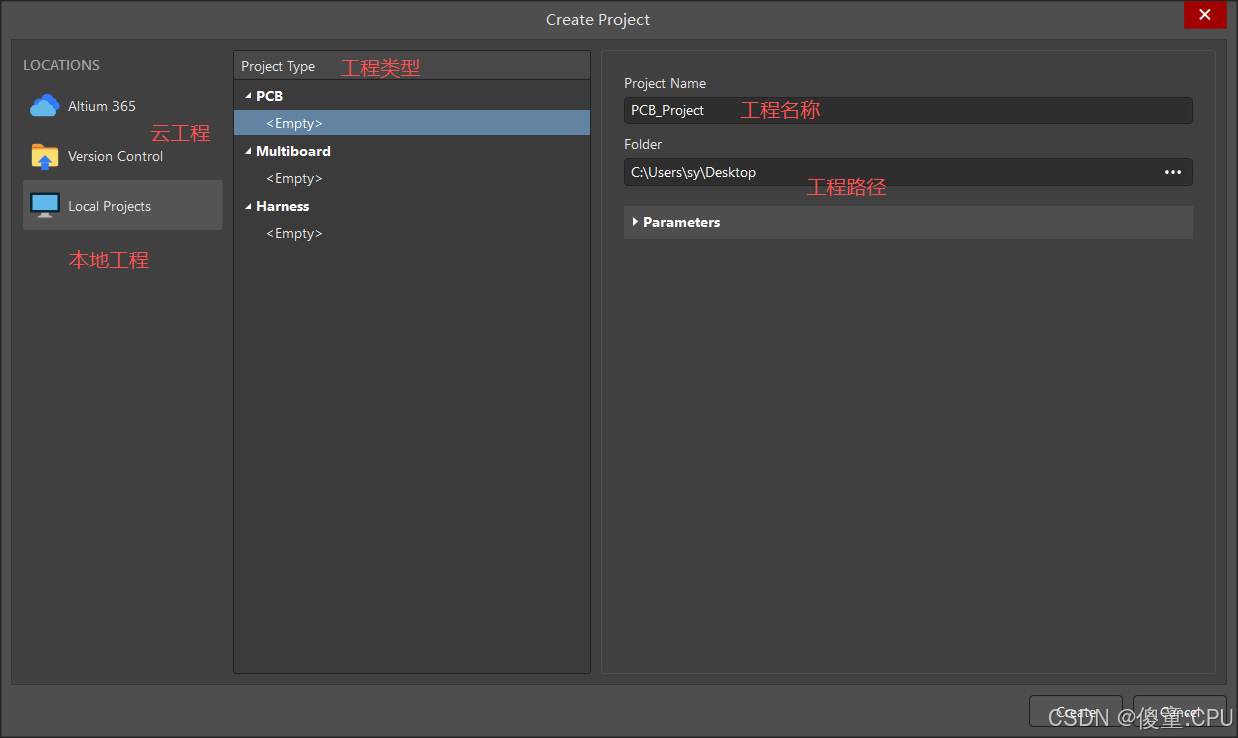Open folder browser with the ellipsis button
This screenshot has width=1238, height=738.
(1173, 172)
